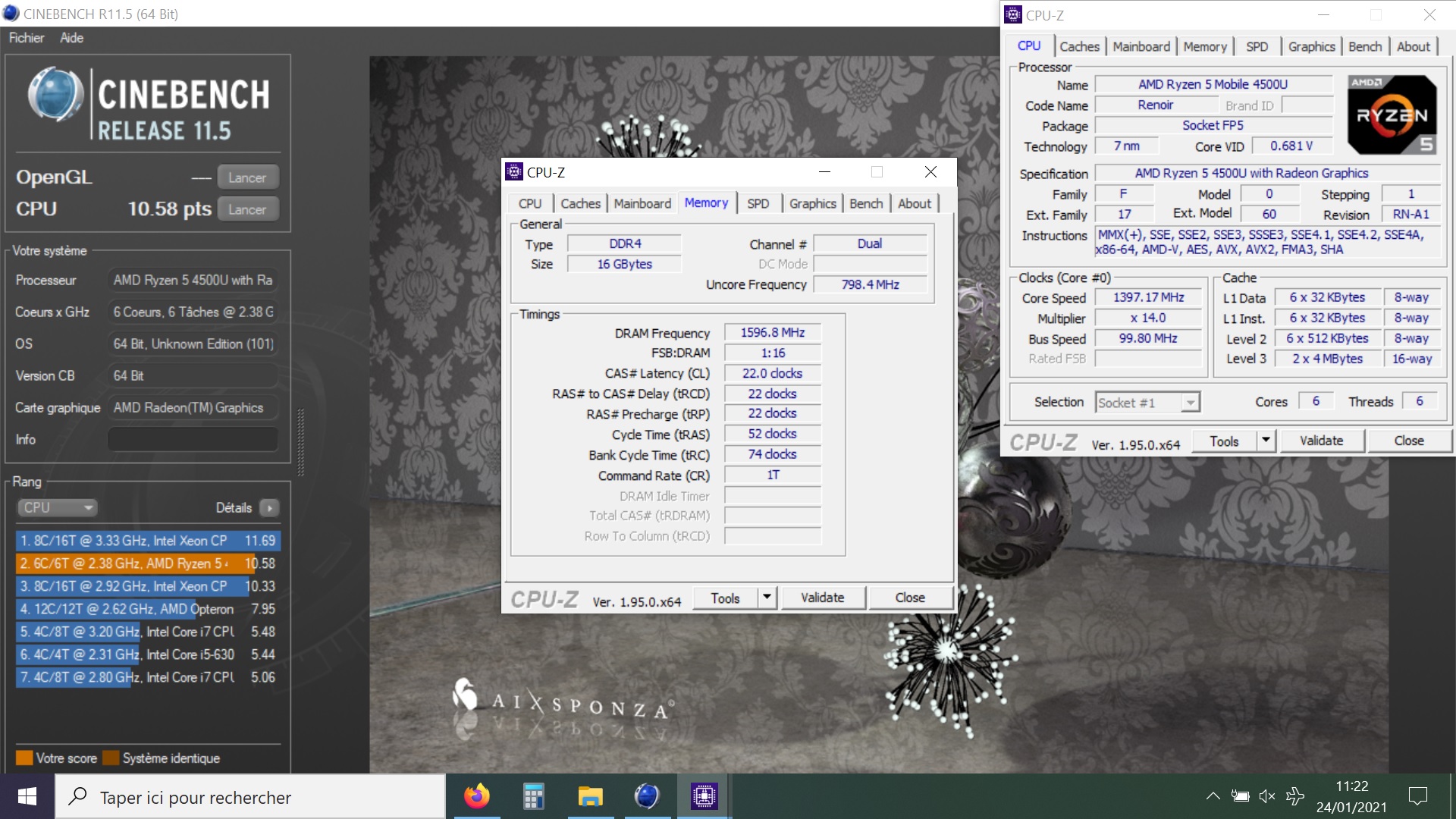Image resolution: width=1456 pixels, height=819 pixels.
Task: Click Validate in right CPU-Z window
Action: (x=1321, y=441)
